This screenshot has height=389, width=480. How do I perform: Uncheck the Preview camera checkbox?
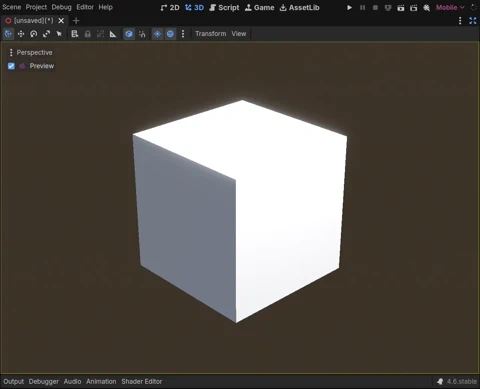coord(11,66)
